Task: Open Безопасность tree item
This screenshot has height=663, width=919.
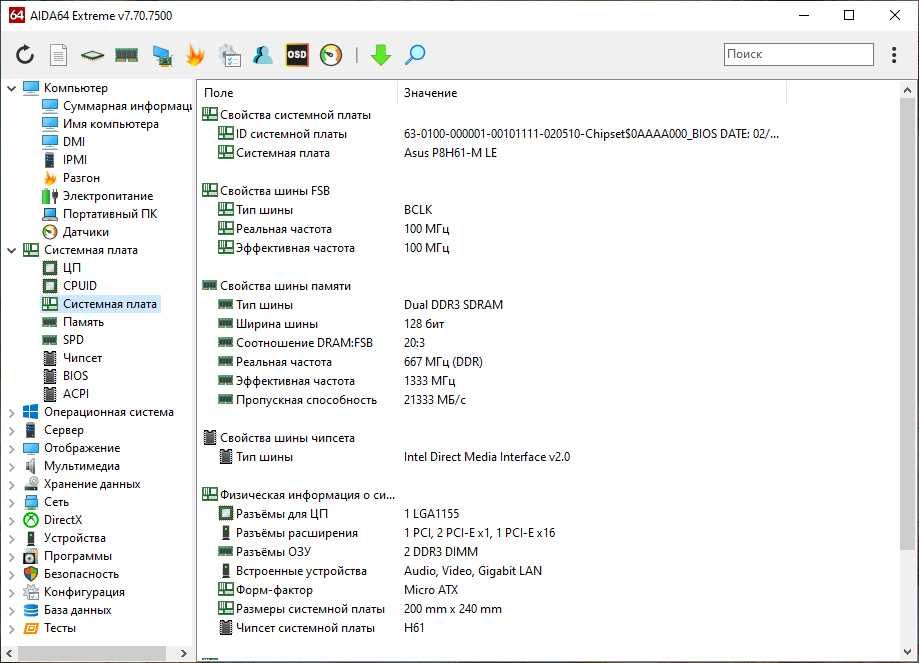Action: pos(71,575)
